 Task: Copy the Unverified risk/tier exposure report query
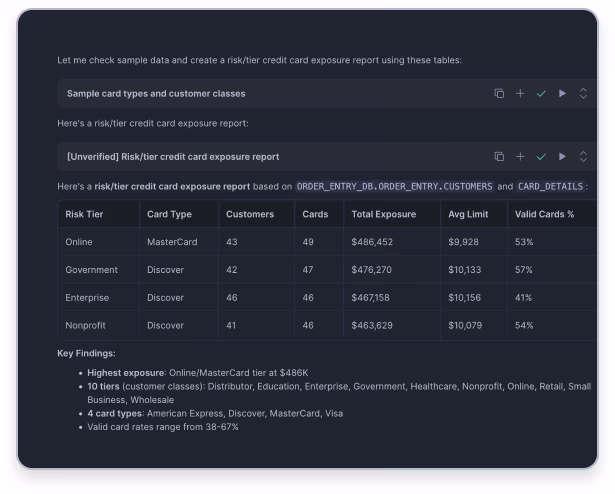tap(499, 157)
